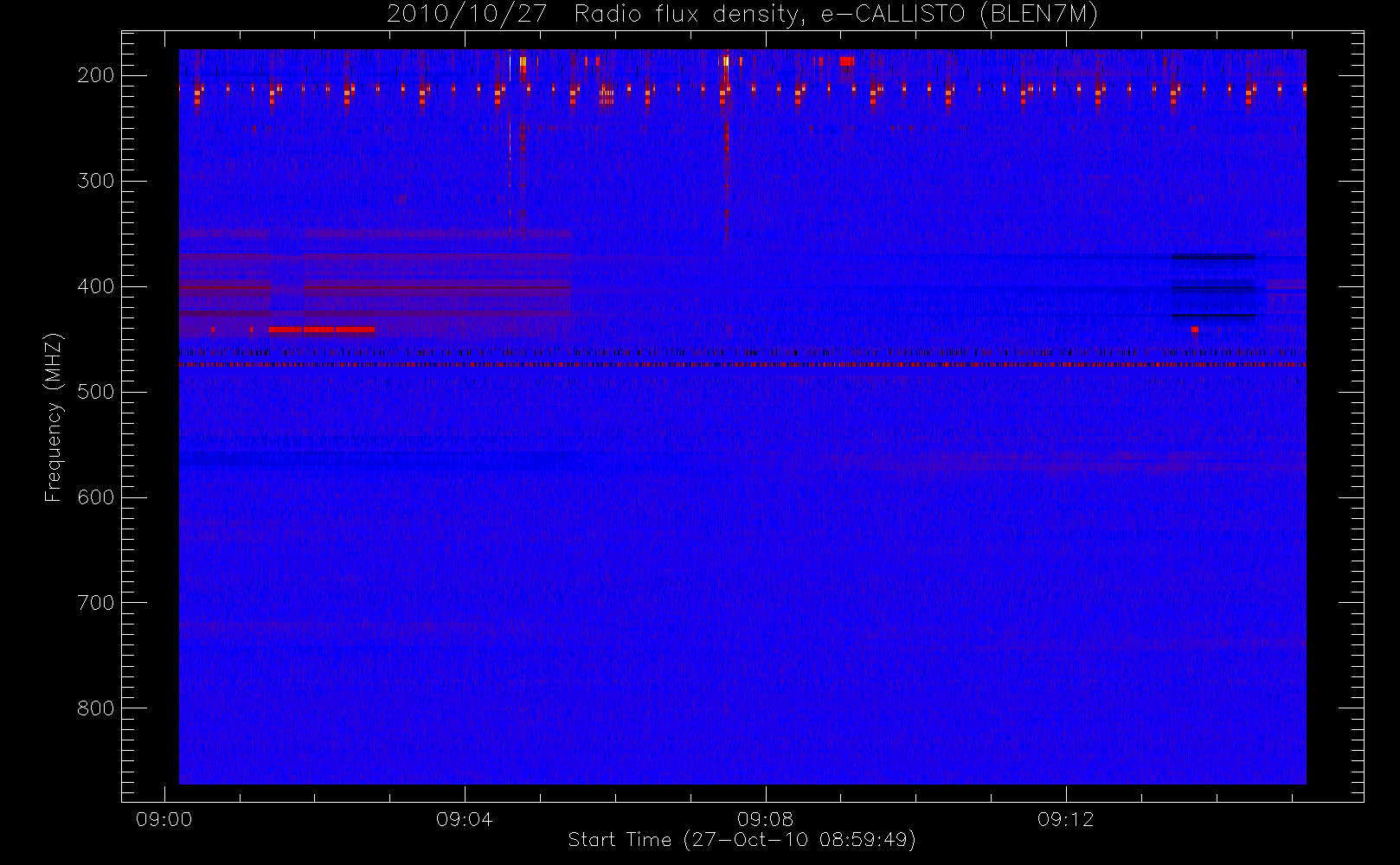Click the plot title 'Radio flux density, e-CALLISTO (BLEN7M)'
This screenshot has height=865, width=1400.
tap(836, 15)
